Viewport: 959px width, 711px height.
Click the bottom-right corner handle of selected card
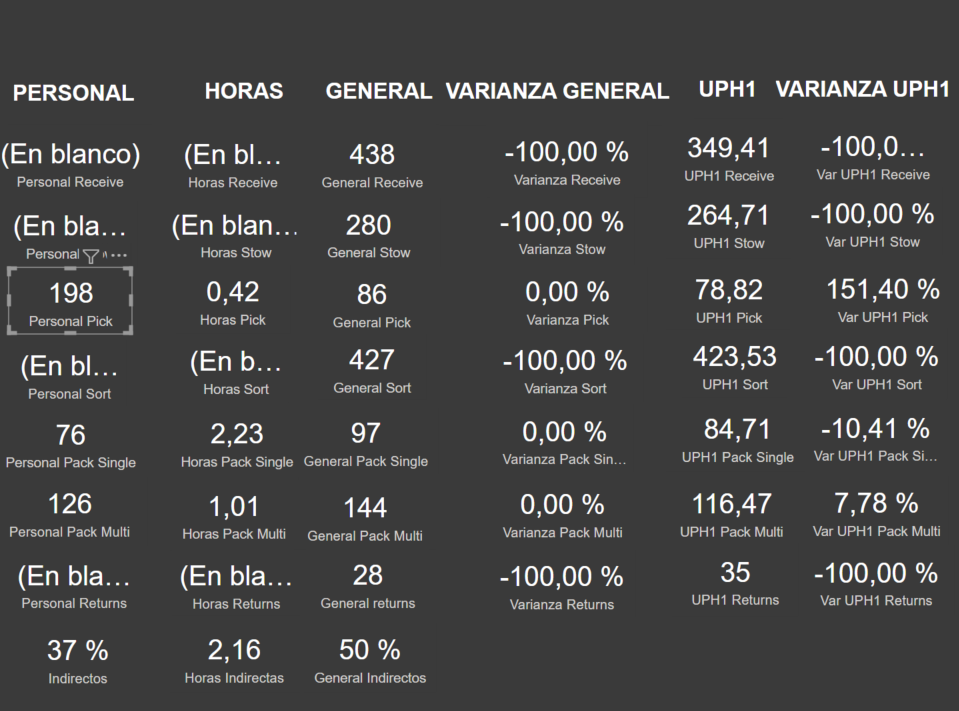coord(130,331)
